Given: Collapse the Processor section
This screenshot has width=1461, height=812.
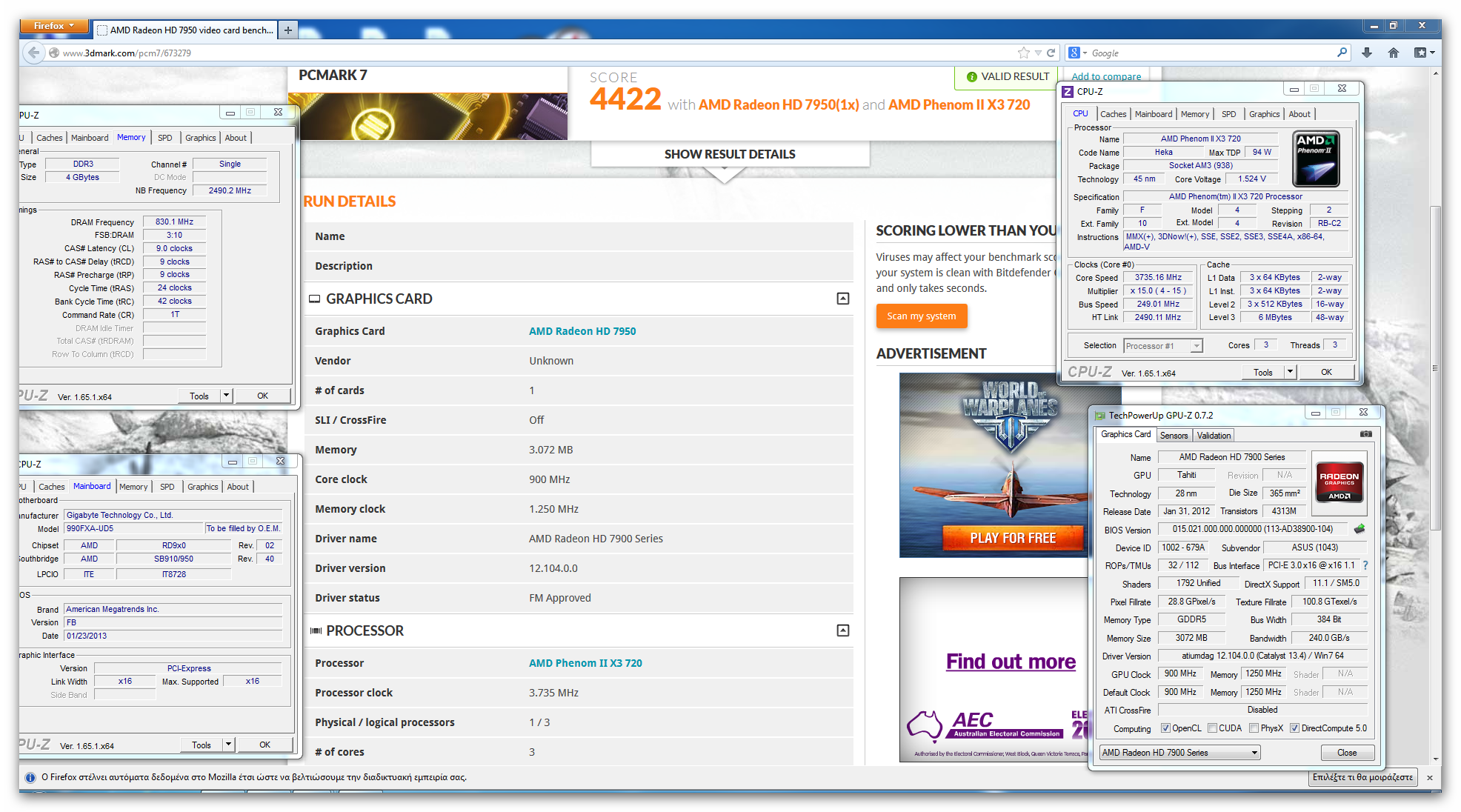Looking at the screenshot, I should point(843,630).
